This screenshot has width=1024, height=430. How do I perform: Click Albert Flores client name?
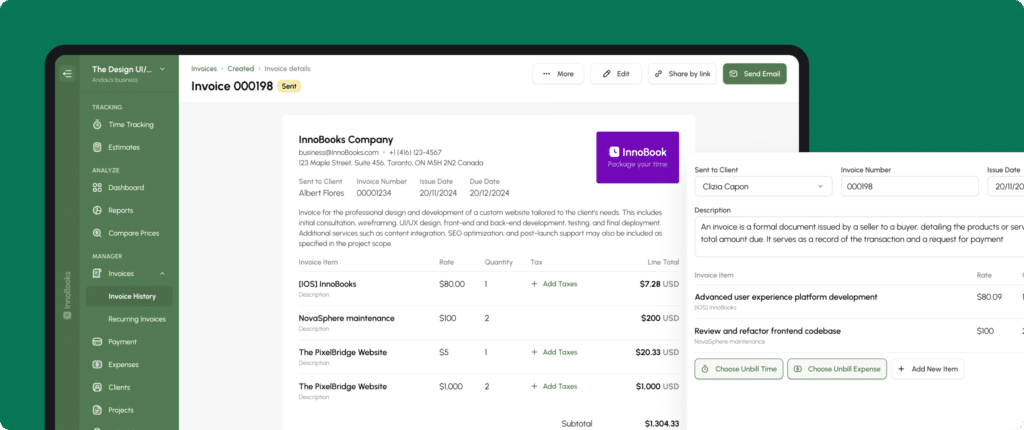[x=321, y=193]
